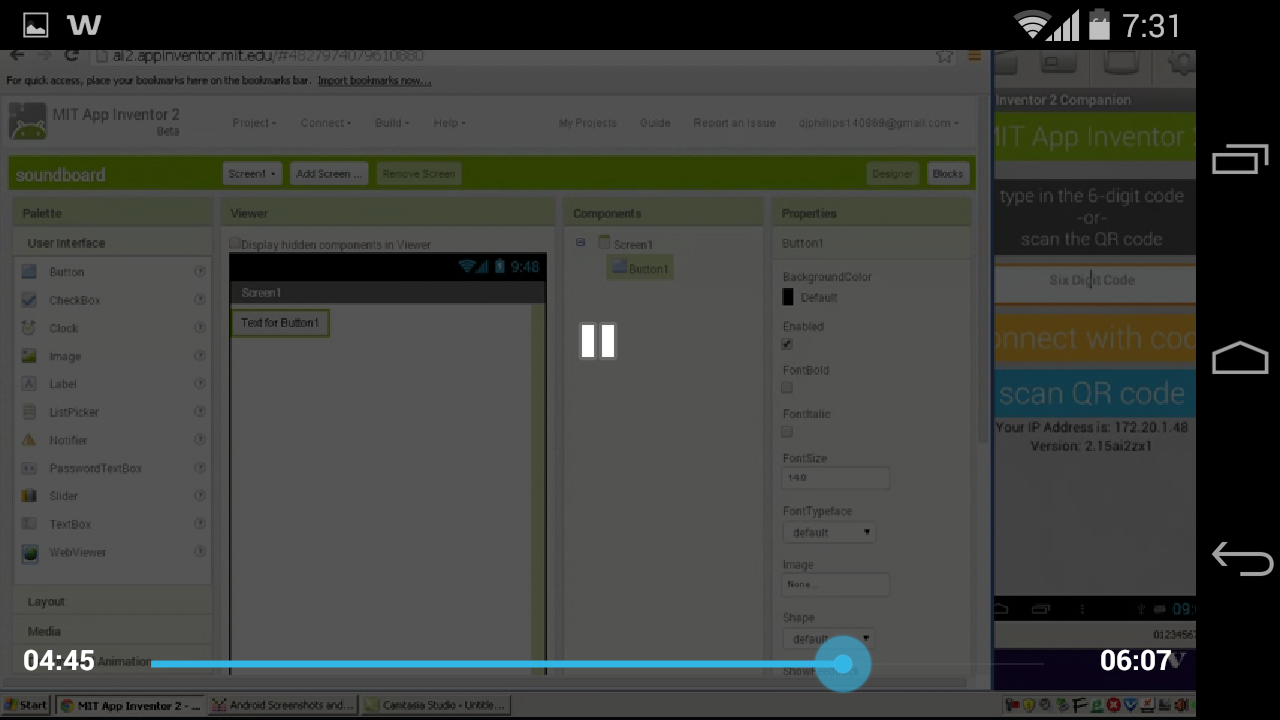Click help icon next to Slider component
Screen dimensions: 1280x720
click(x=199, y=496)
